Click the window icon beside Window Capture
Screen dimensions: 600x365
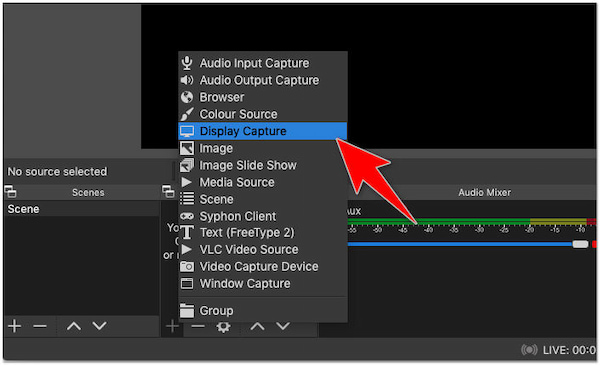[x=187, y=284]
